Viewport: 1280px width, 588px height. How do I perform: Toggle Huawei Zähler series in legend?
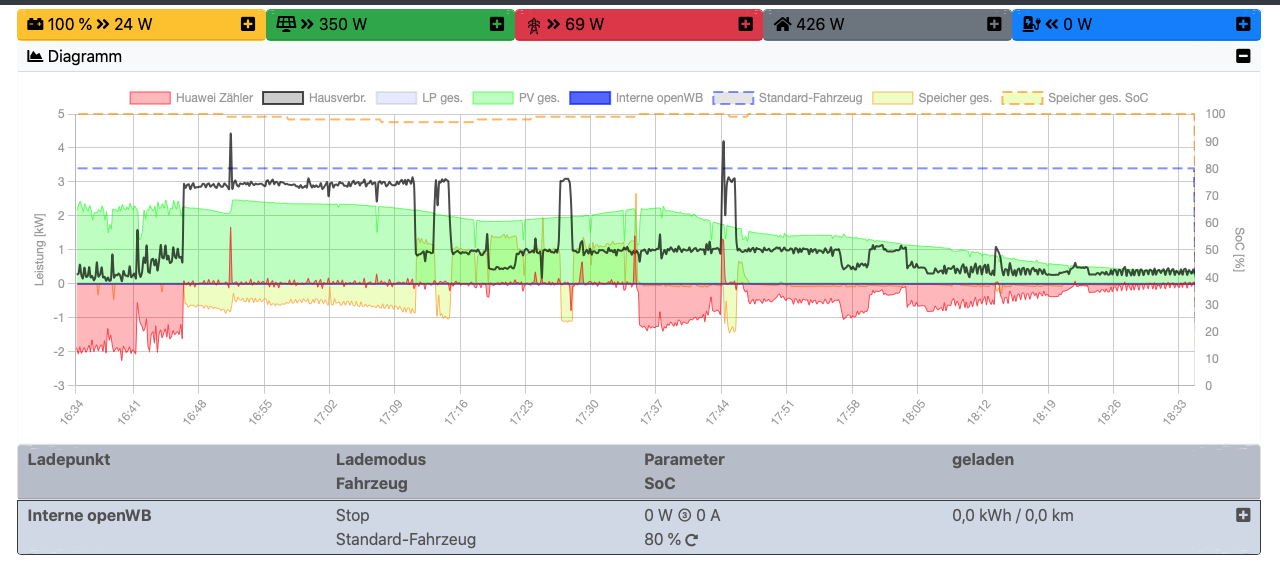[x=192, y=98]
